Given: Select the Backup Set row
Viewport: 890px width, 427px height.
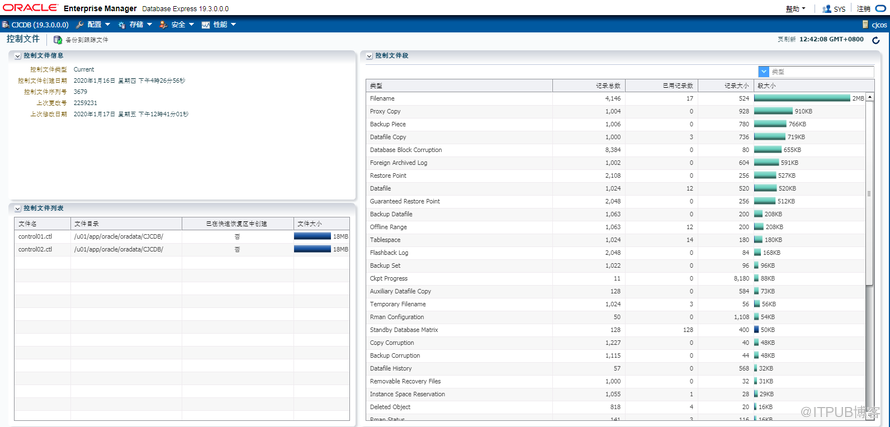Looking at the screenshot, I should click(616, 266).
